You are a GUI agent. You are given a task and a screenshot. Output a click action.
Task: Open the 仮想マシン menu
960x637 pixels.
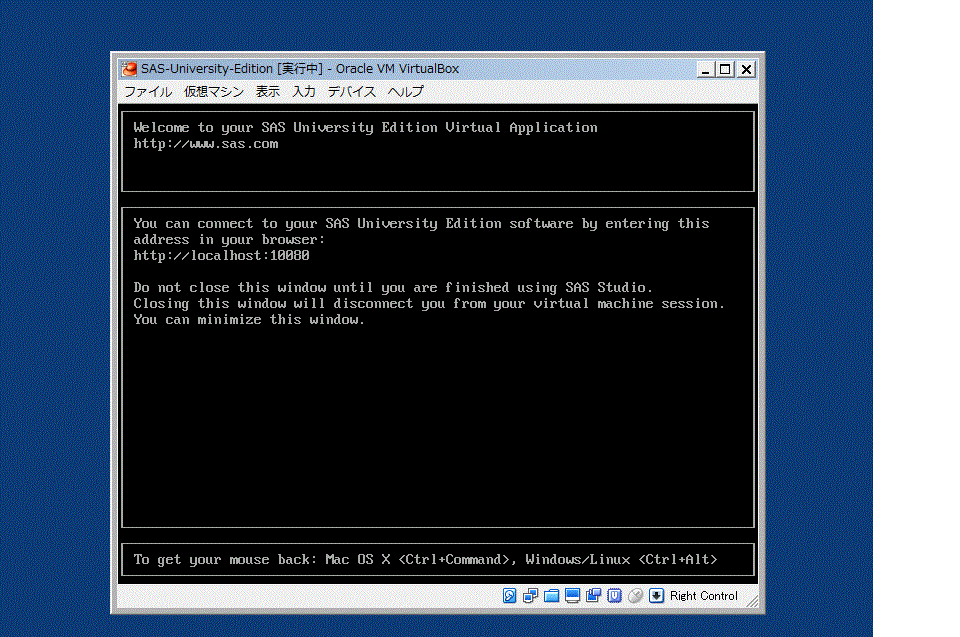(x=214, y=91)
